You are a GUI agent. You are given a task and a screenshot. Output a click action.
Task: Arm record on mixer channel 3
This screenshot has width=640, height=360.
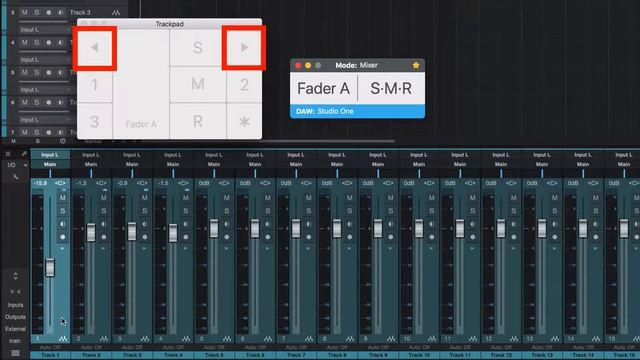(144, 237)
